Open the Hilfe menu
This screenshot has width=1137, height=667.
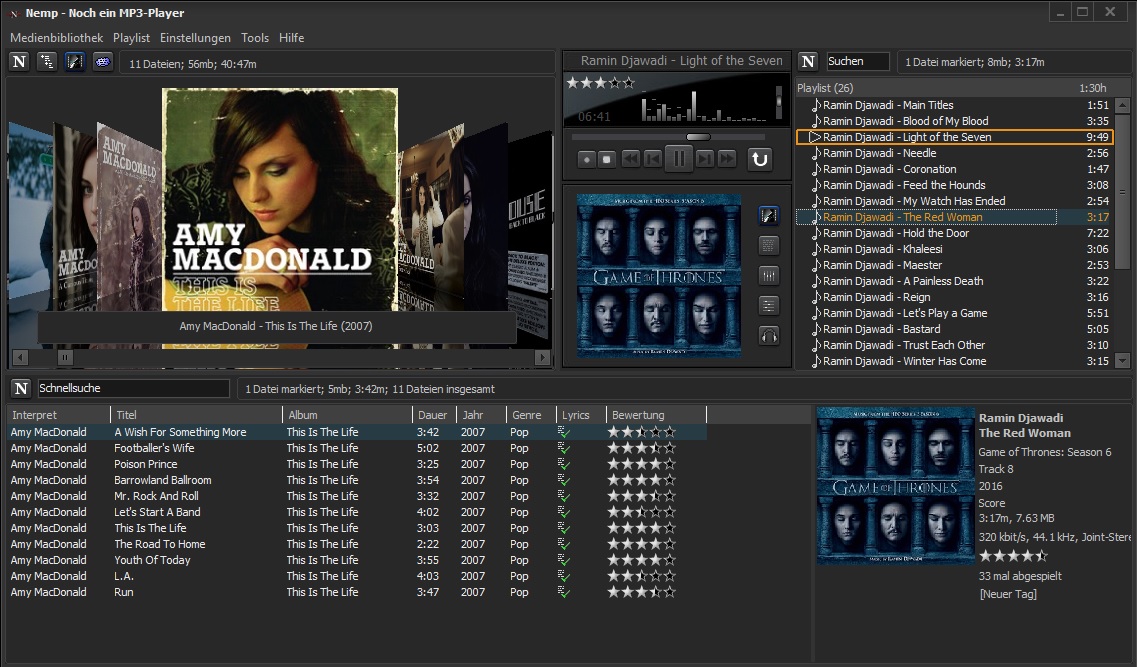[292, 38]
